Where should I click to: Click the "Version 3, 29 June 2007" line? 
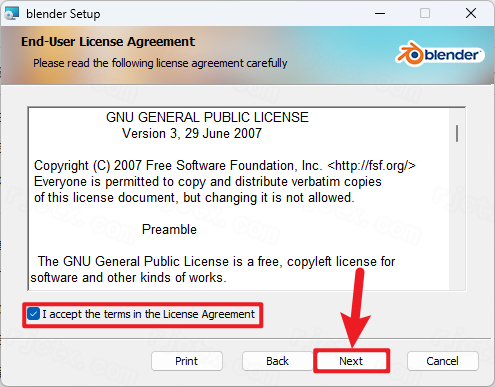(192, 134)
